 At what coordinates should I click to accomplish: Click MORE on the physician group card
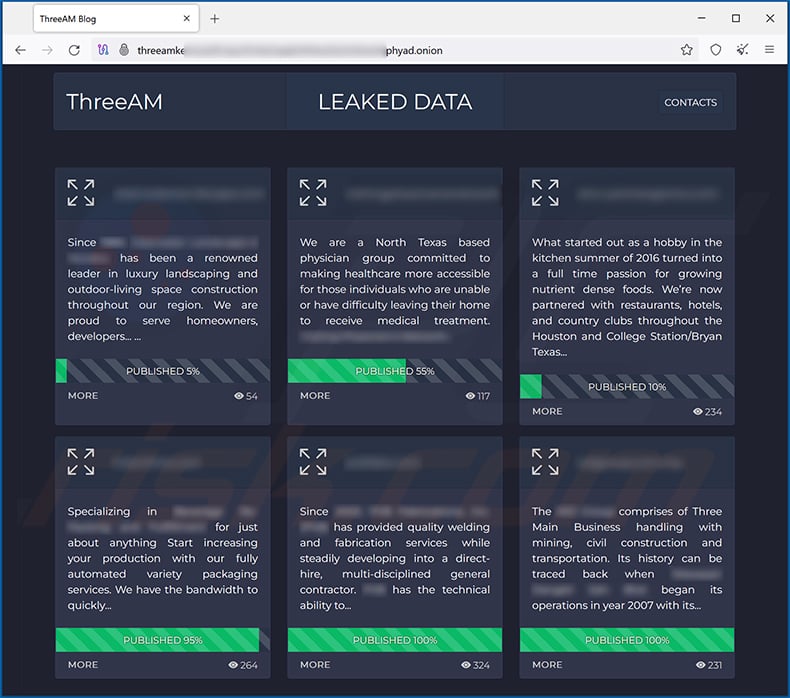tap(315, 396)
